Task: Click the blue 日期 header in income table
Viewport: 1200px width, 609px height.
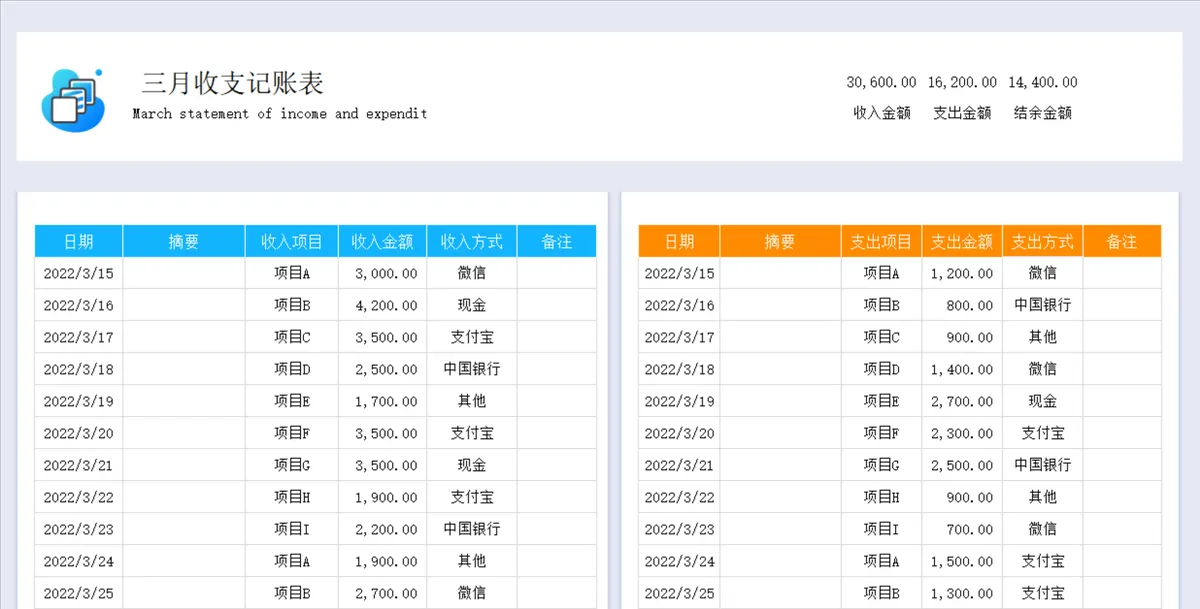Action: click(x=79, y=241)
